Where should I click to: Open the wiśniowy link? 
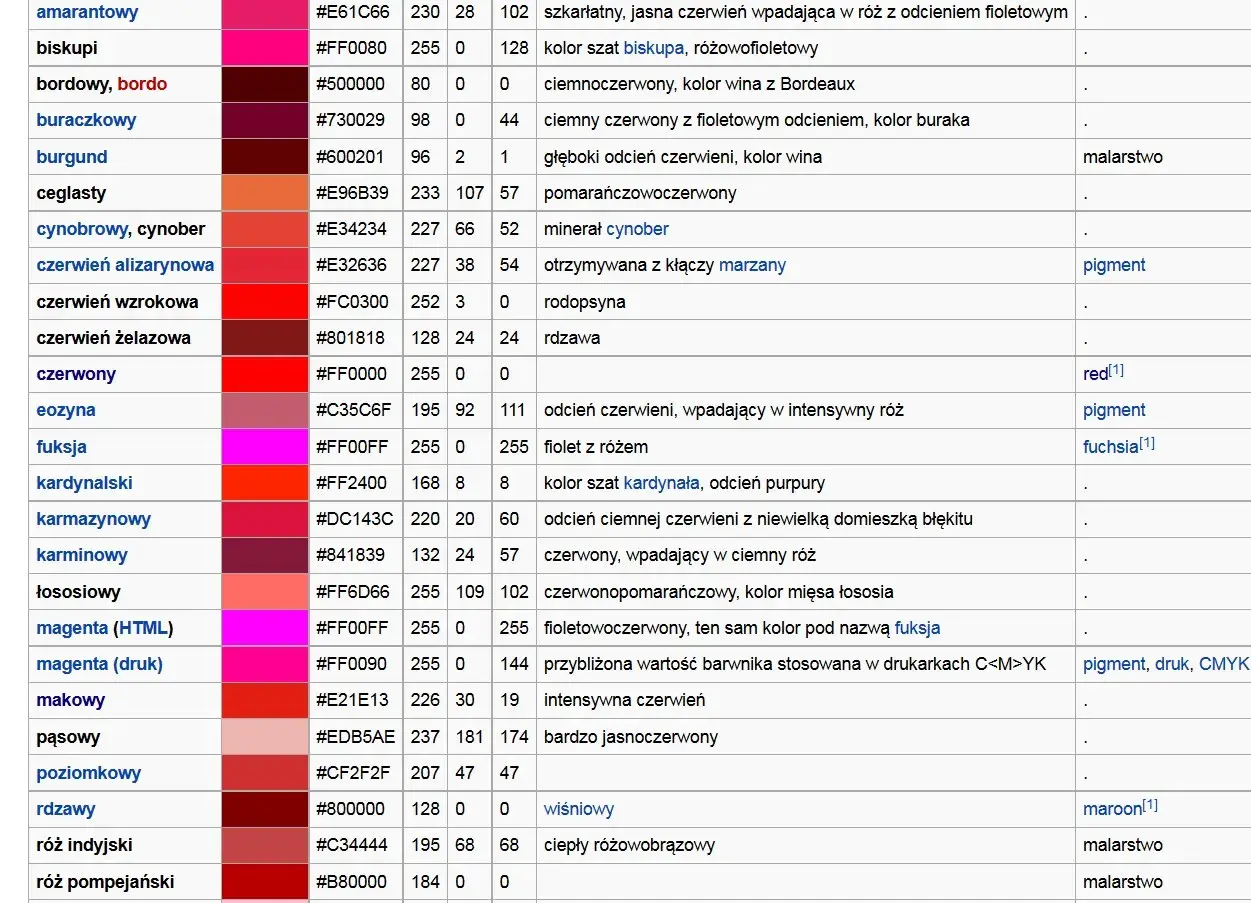[x=579, y=809]
